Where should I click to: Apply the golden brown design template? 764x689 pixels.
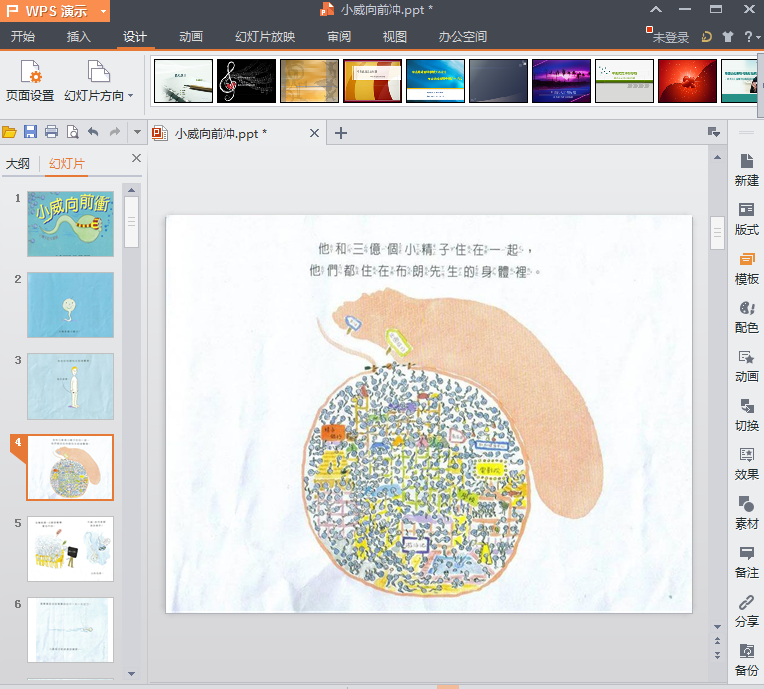309,81
